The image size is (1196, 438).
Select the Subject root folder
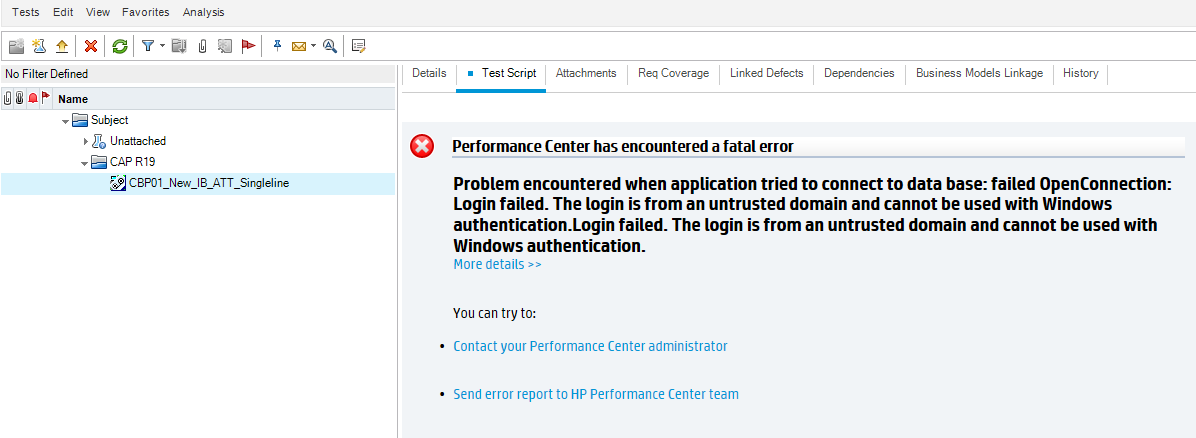109,120
